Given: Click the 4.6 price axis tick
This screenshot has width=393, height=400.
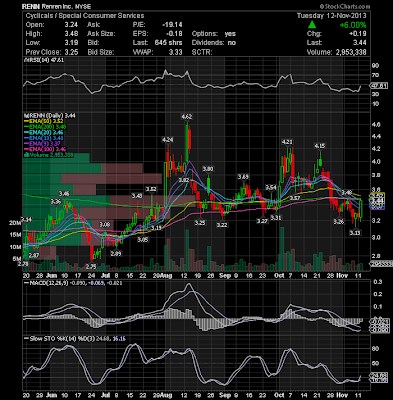Looking at the screenshot, I should tap(376, 125).
